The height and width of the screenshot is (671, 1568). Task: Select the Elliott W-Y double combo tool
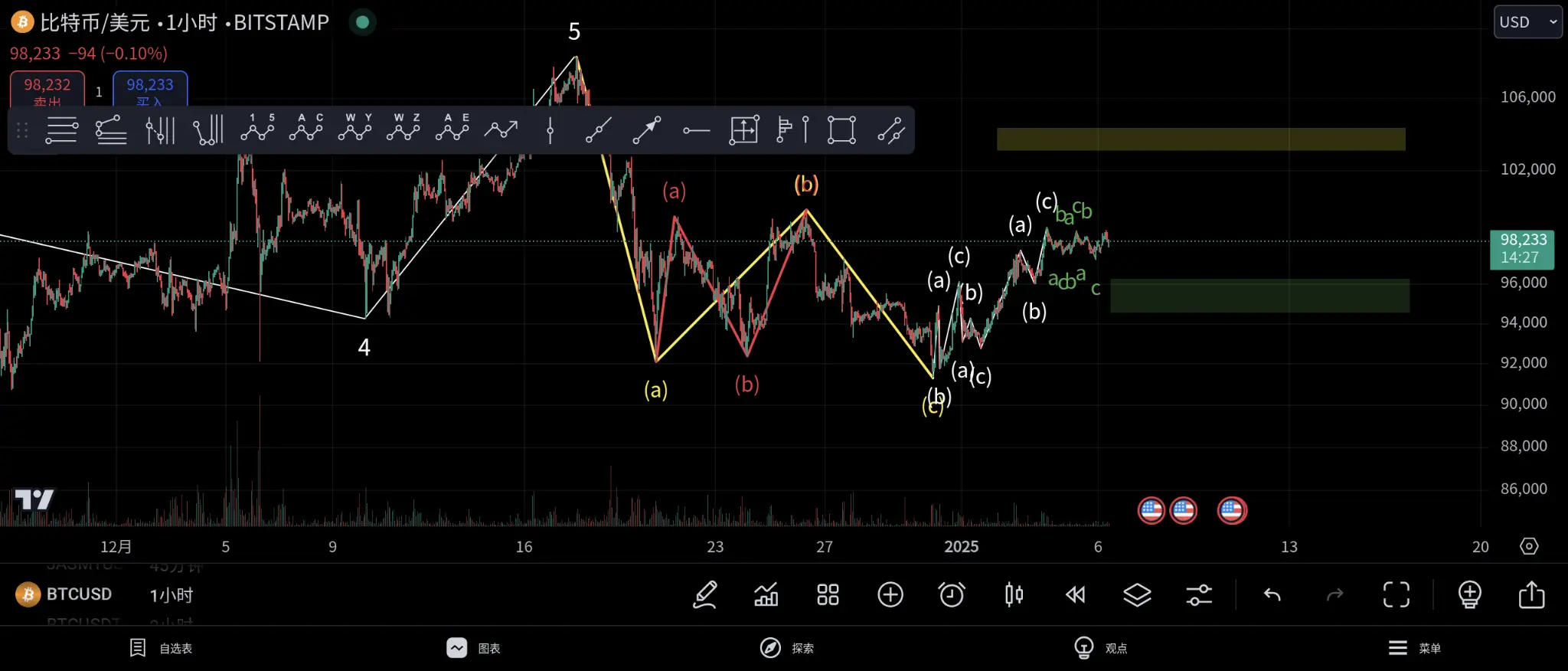pos(354,129)
